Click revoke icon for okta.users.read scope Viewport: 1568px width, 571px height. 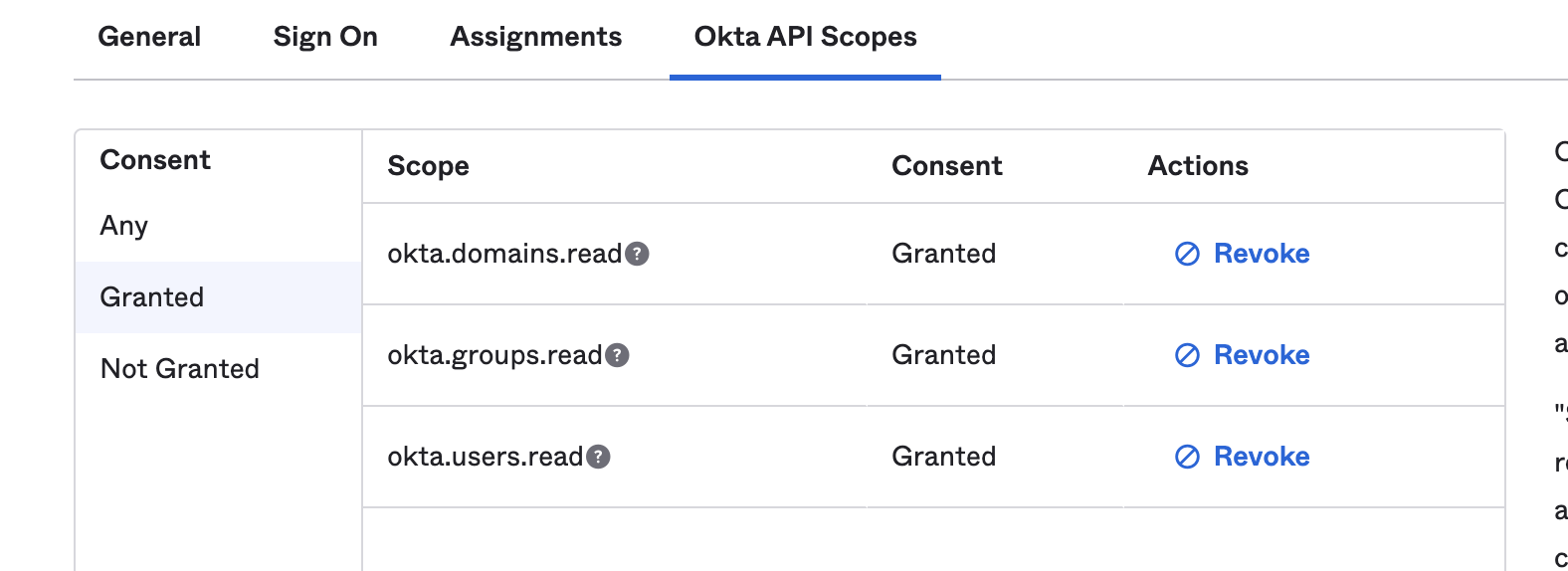(x=1187, y=457)
